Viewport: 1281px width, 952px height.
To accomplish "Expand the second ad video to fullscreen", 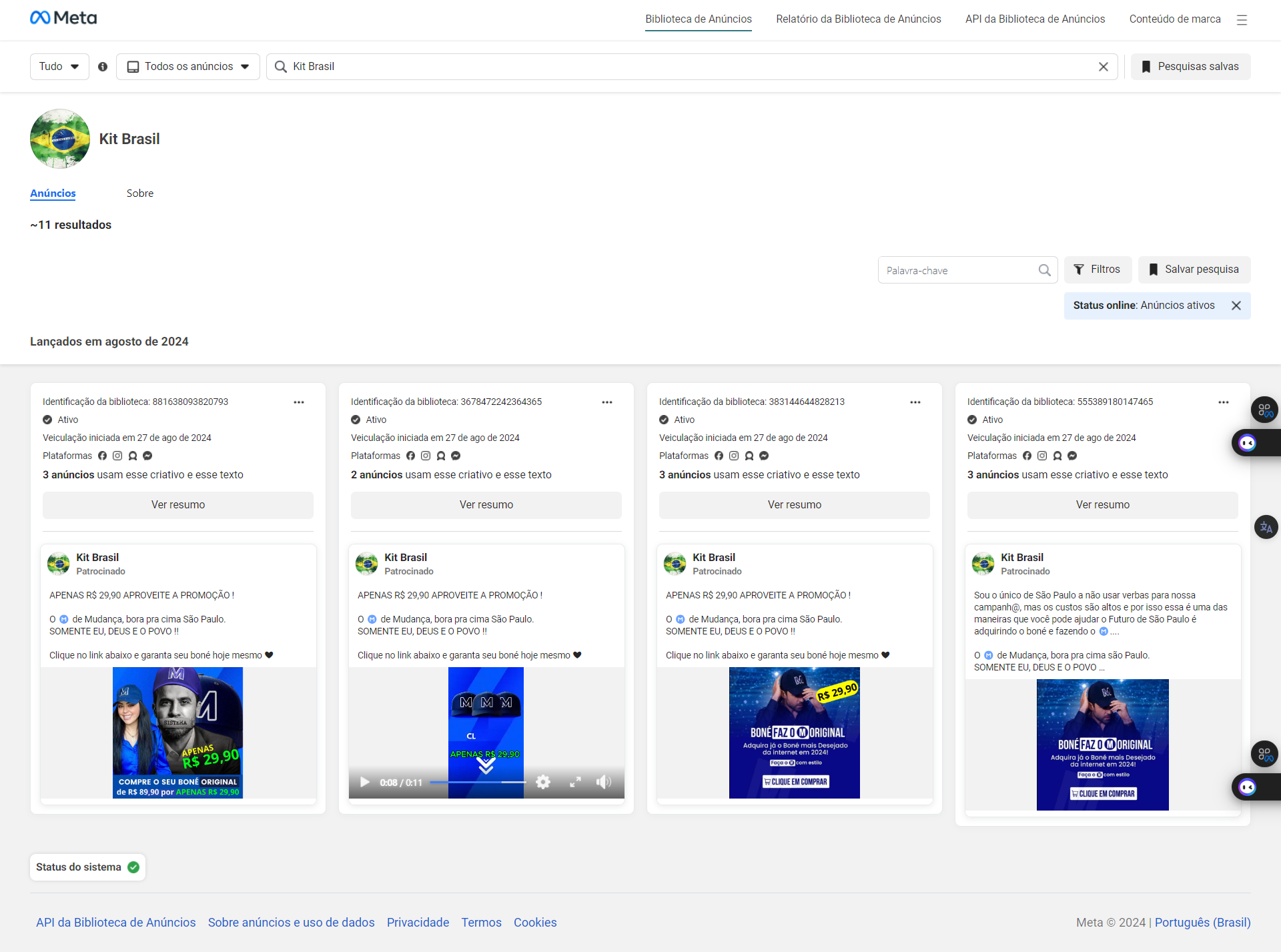I will click(575, 782).
